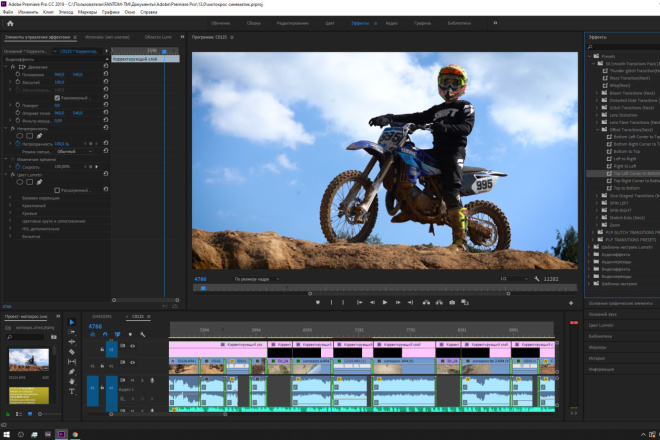Open blend mode dropdown Обычный
The image size is (660, 440).
pos(75,151)
